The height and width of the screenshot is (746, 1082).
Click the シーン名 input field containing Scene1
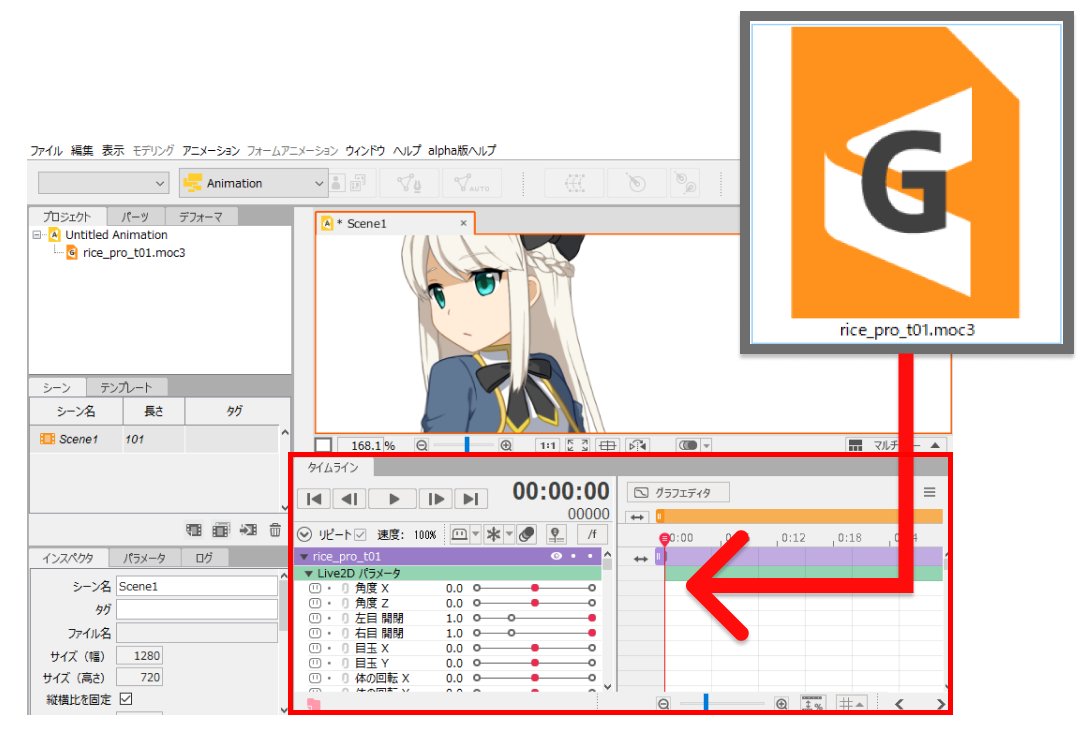[197, 586]
